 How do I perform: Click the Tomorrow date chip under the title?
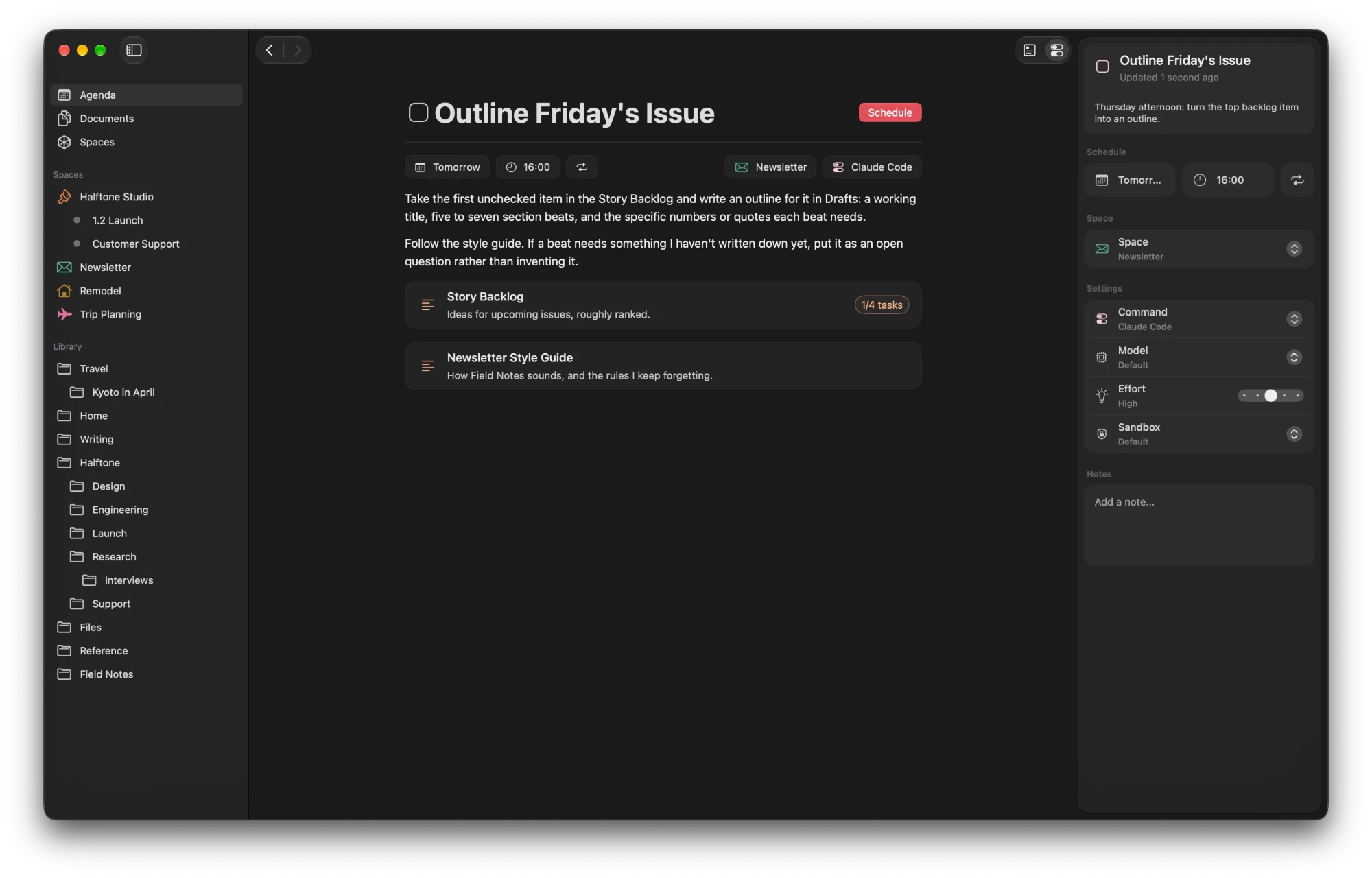[447, 167]
